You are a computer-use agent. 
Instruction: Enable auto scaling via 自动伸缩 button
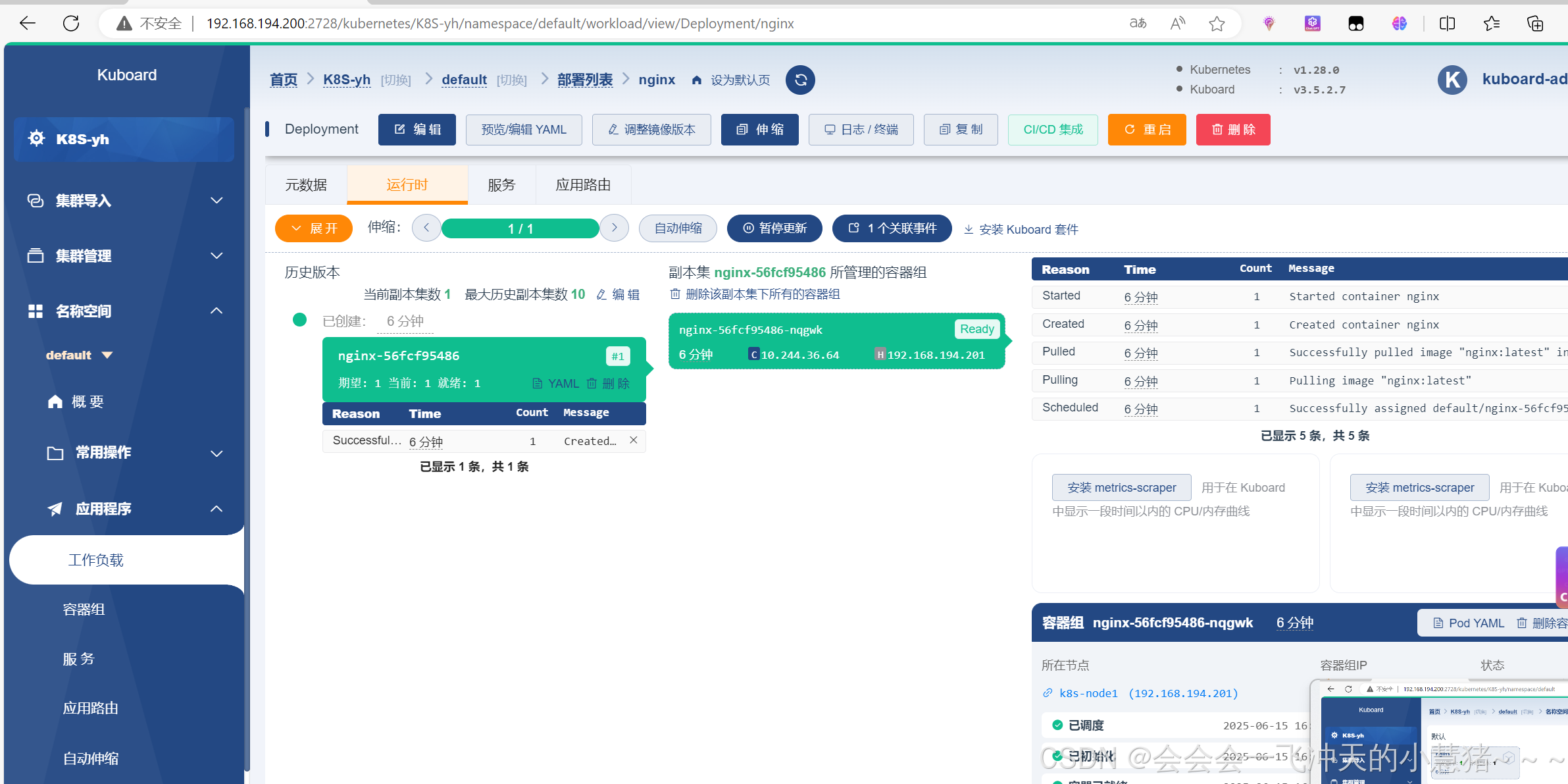(678, 228)
